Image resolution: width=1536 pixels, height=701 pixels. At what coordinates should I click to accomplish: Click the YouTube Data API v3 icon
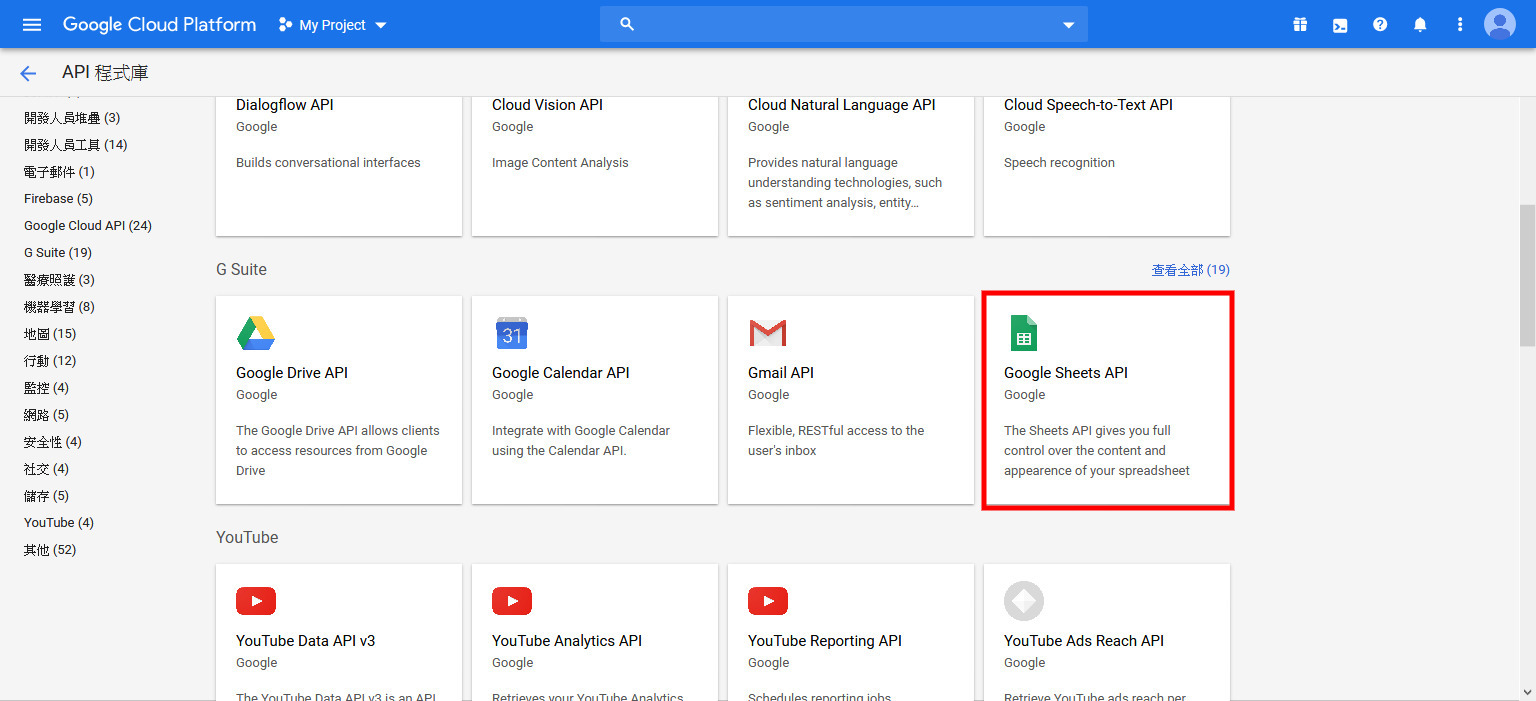(x=256, y=601)
